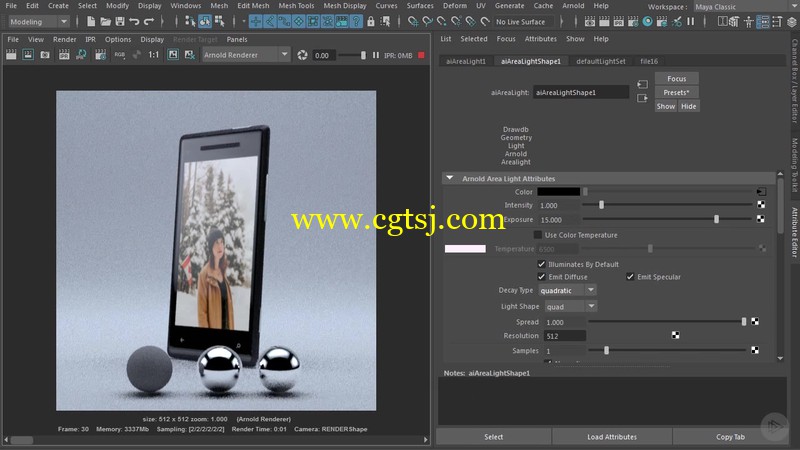The width and height of the screenshot is (800, 450).
Task: Create a new scene via toolbar icon
Action: [91, 21]
